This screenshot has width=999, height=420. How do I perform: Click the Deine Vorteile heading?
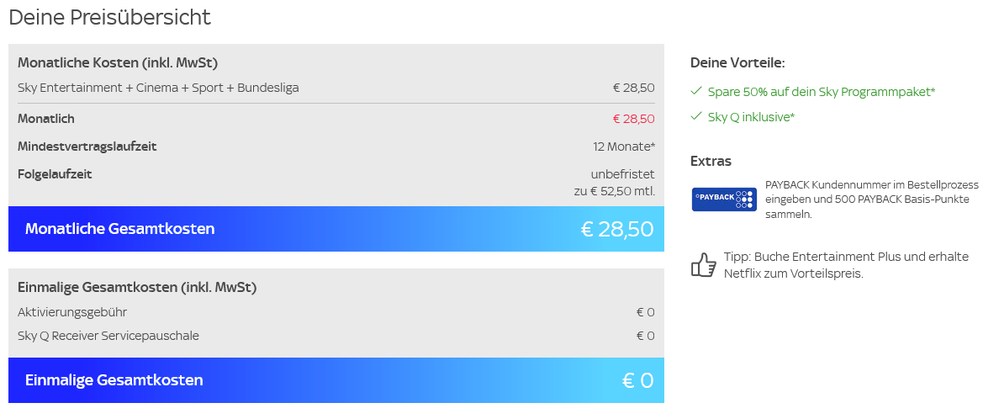tap(738, 62)
